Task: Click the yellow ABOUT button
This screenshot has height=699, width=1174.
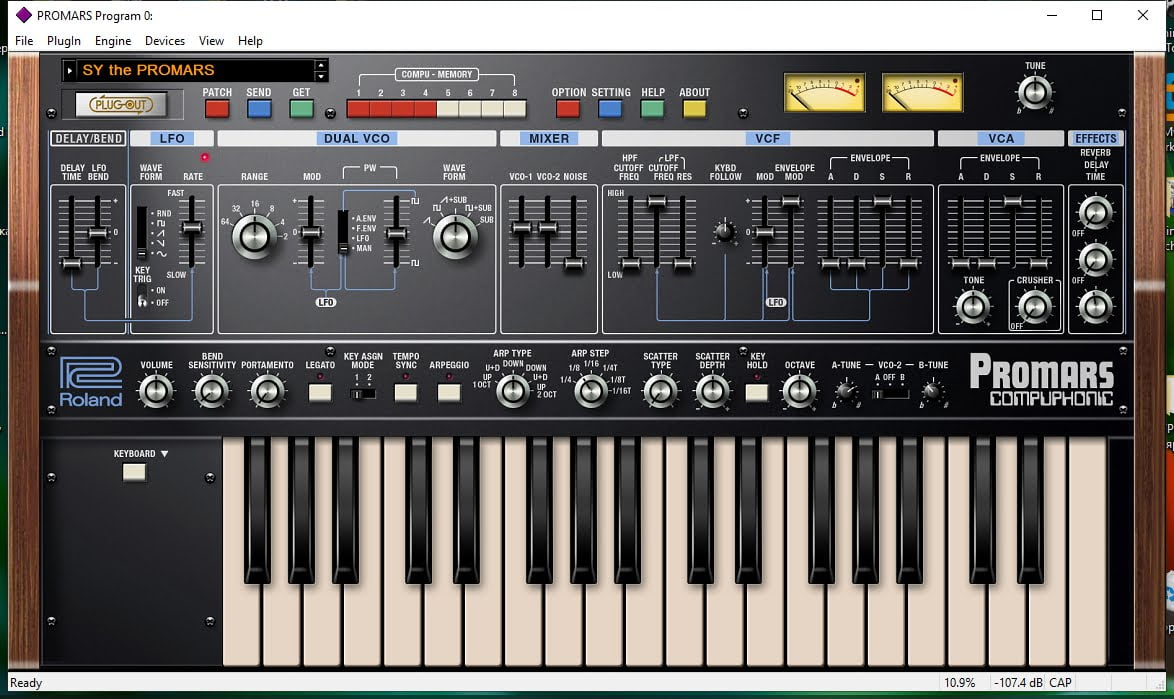Action: (x=694, y=109)
